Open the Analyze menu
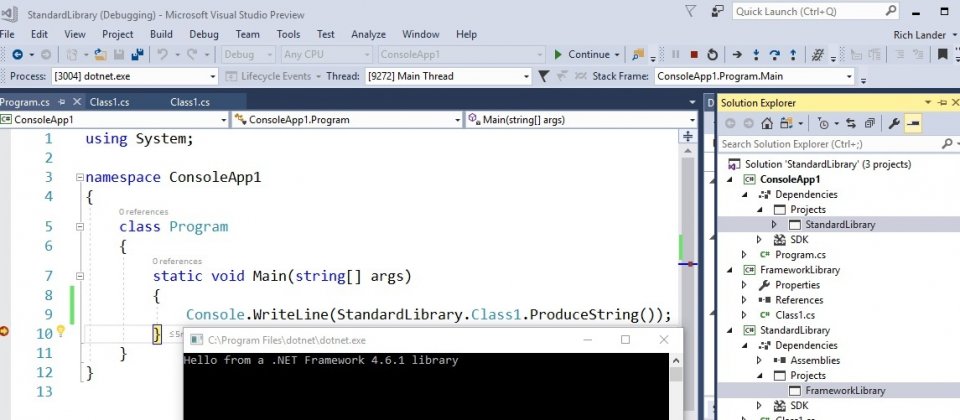Screen dimensions: 960x420 tap(369, 34)
